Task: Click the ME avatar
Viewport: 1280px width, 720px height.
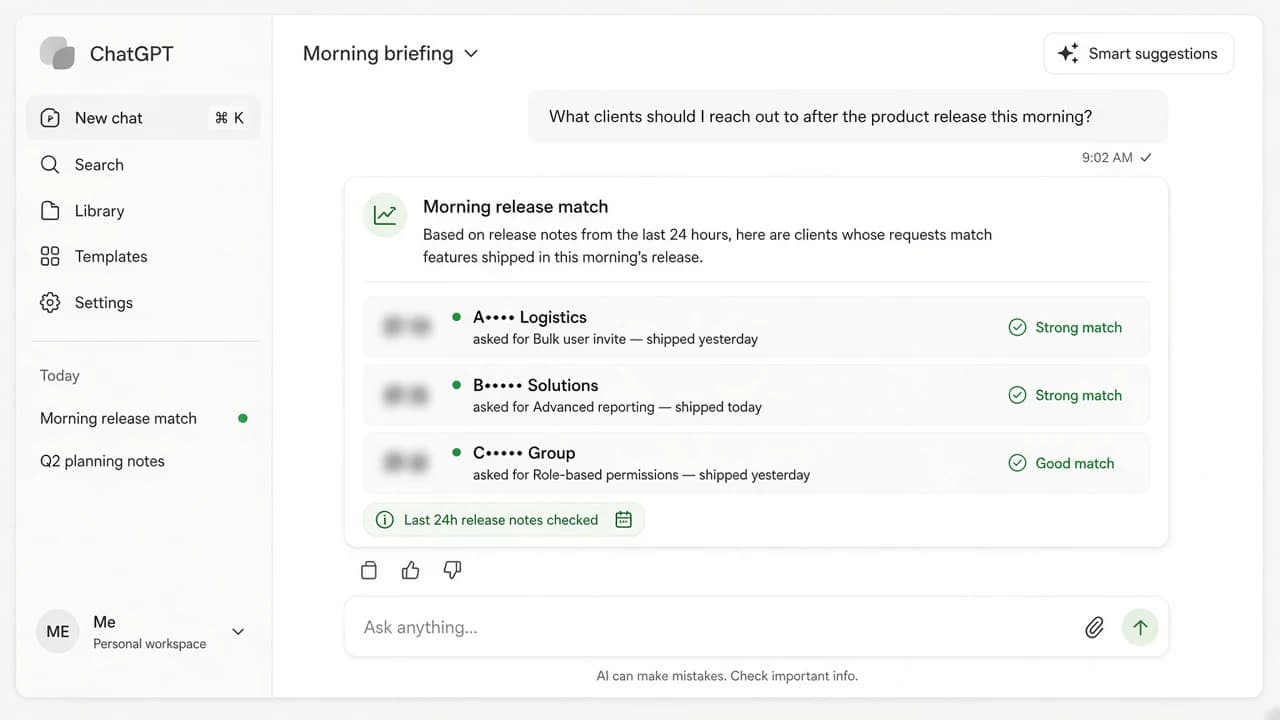Action: pyautogui.click(x=58, y=632)
